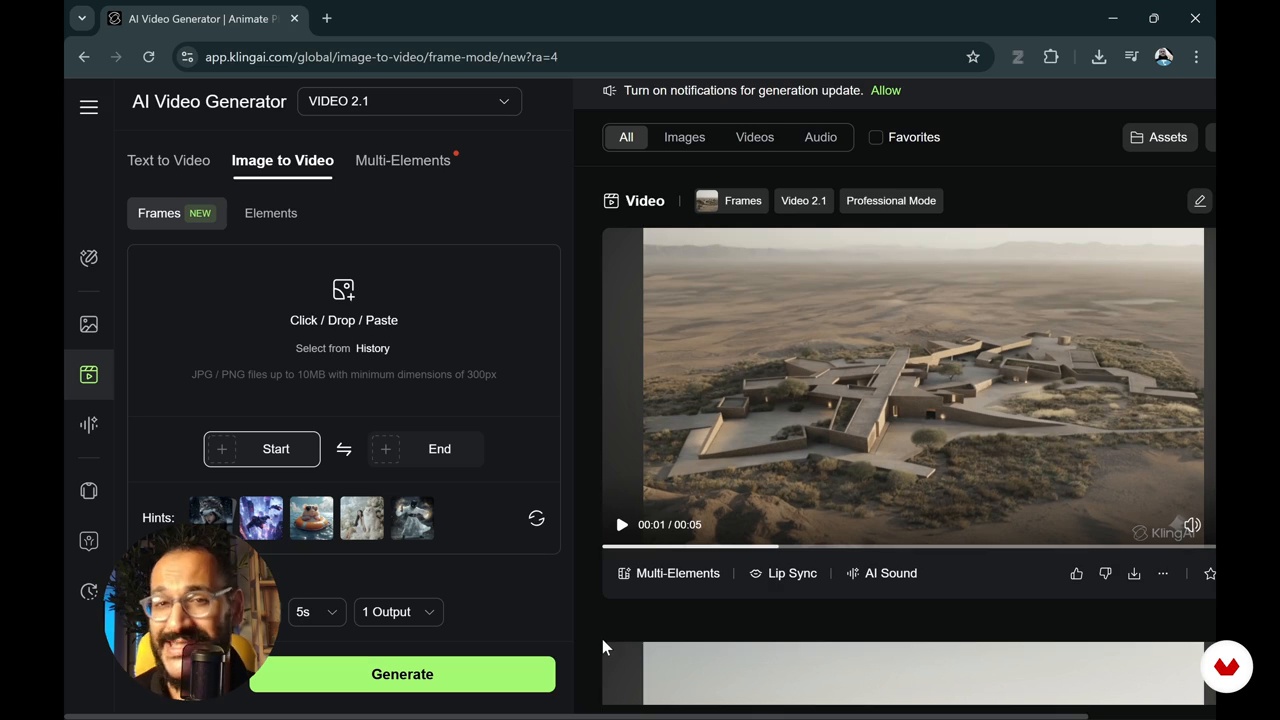Image resolution: width=1280 pixels, height=720 pixels.
Task: Select the orange cat hint thumbnail
Action: (312, 518)
